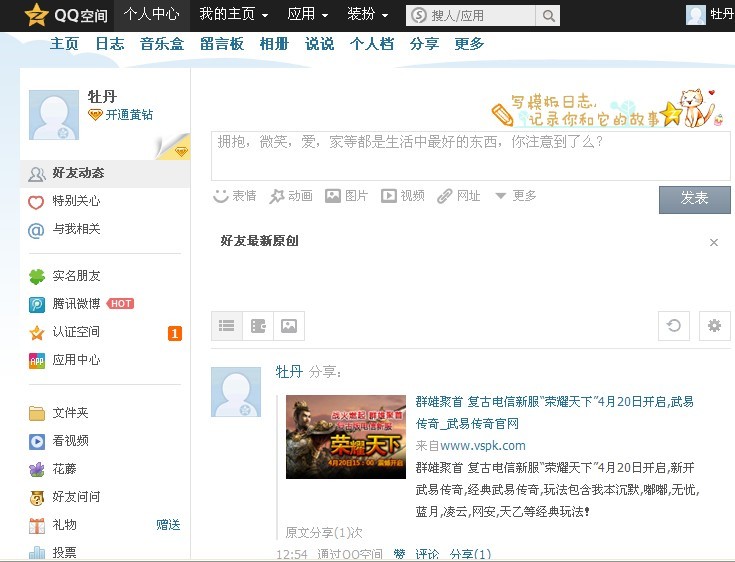Click the 与我相关 @ icon
The image size is (735, 562).
[36, 230]
